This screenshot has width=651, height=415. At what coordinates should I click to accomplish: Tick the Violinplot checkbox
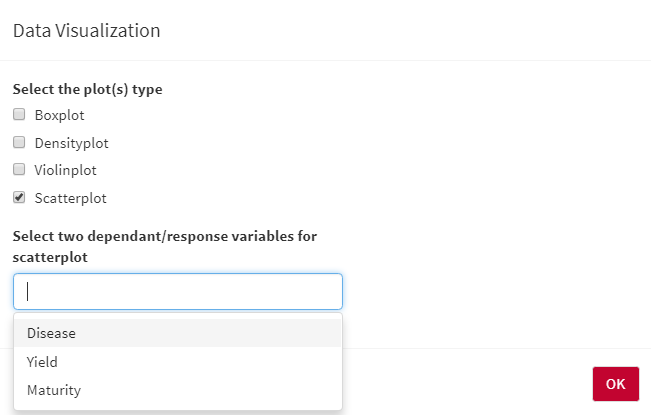19,170
